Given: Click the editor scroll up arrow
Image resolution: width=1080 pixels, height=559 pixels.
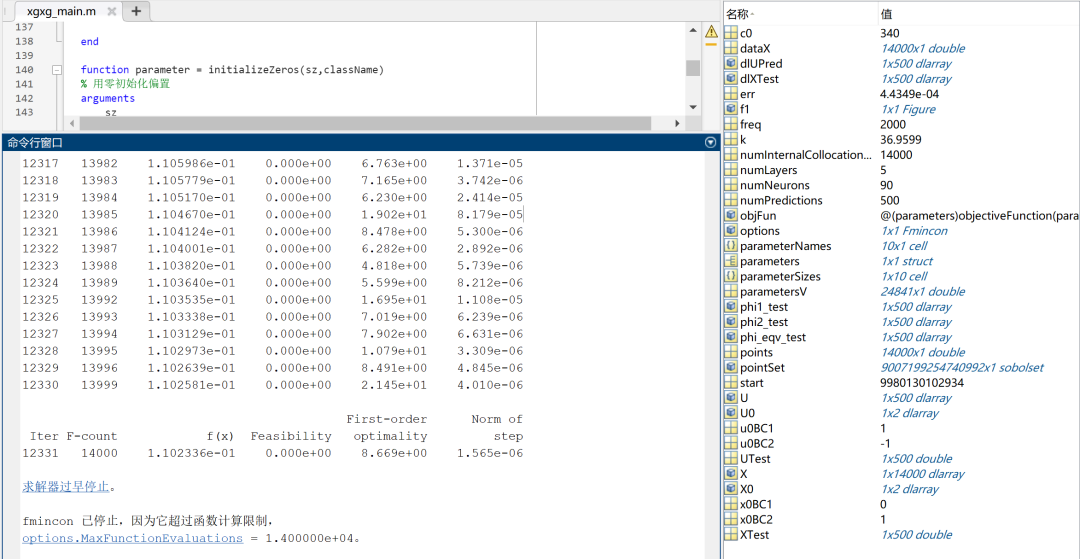Looking at the screenshot, I should (692, 29).
